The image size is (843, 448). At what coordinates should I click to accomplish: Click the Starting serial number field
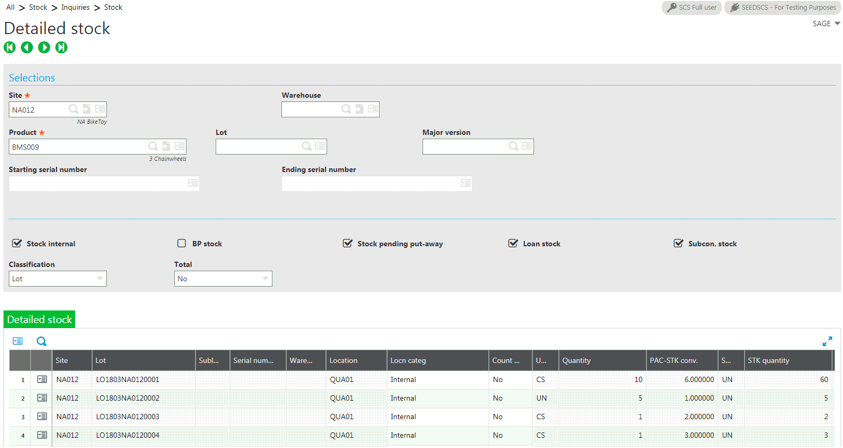tap(97, 184)
